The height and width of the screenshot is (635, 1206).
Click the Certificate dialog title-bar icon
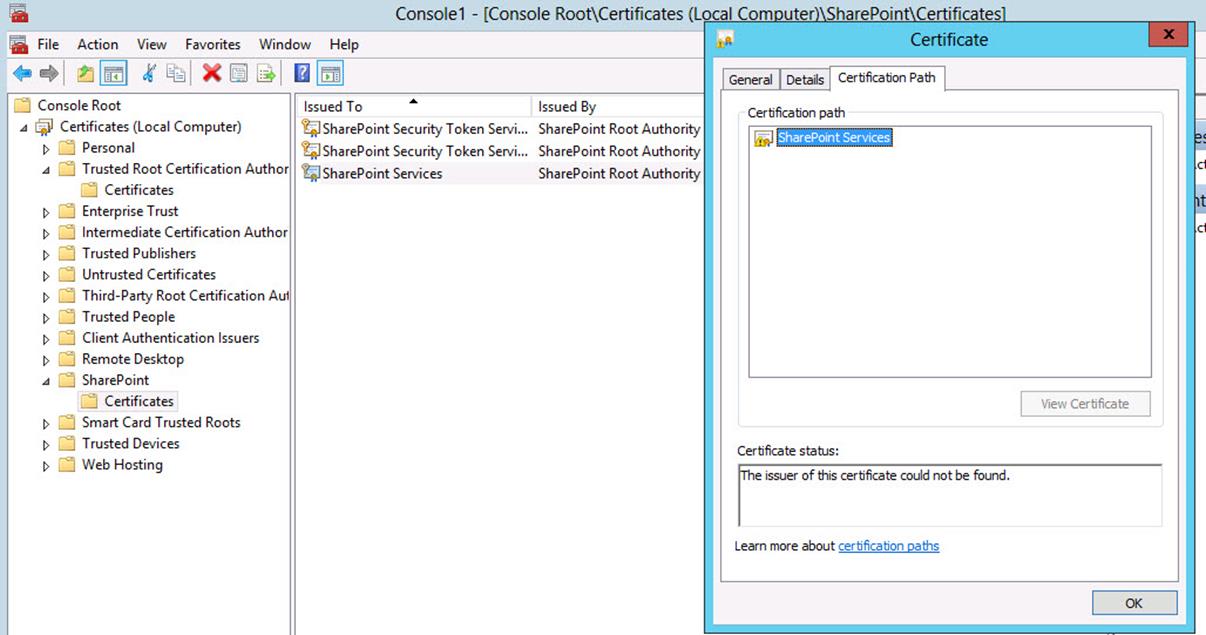click(726, 40)
